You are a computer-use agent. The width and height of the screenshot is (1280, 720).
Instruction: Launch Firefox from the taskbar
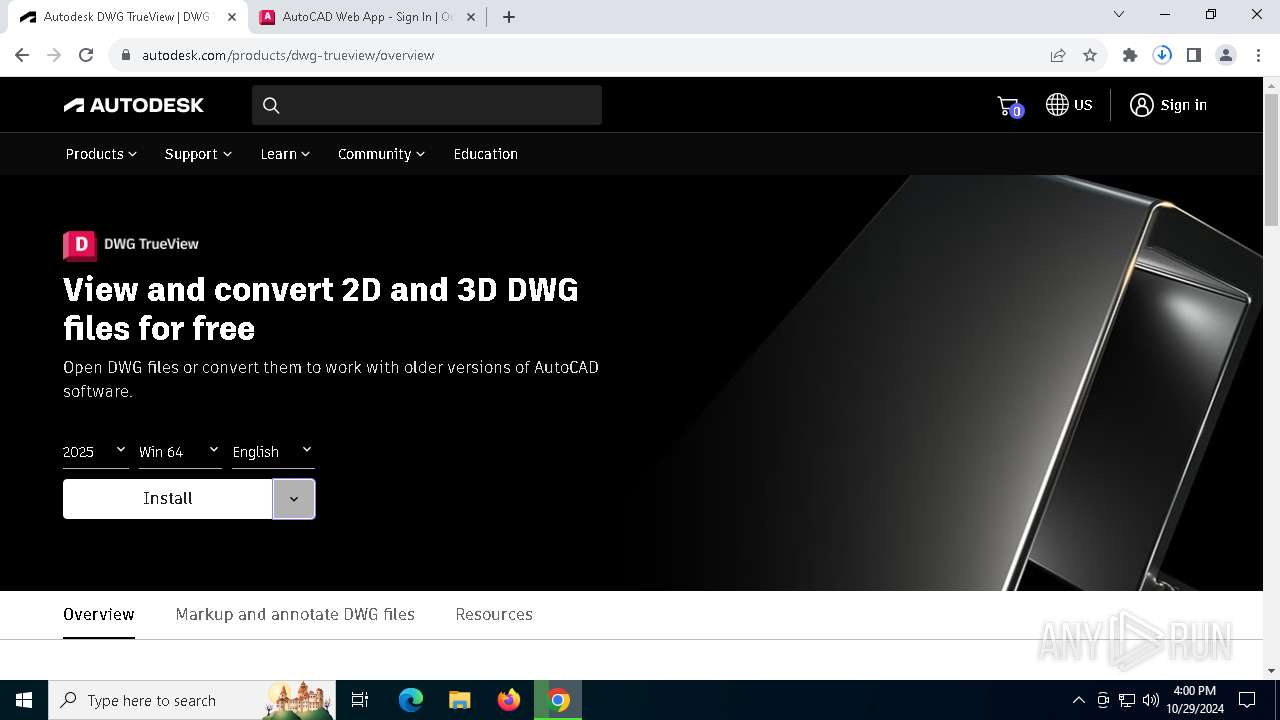click(509, 700)
